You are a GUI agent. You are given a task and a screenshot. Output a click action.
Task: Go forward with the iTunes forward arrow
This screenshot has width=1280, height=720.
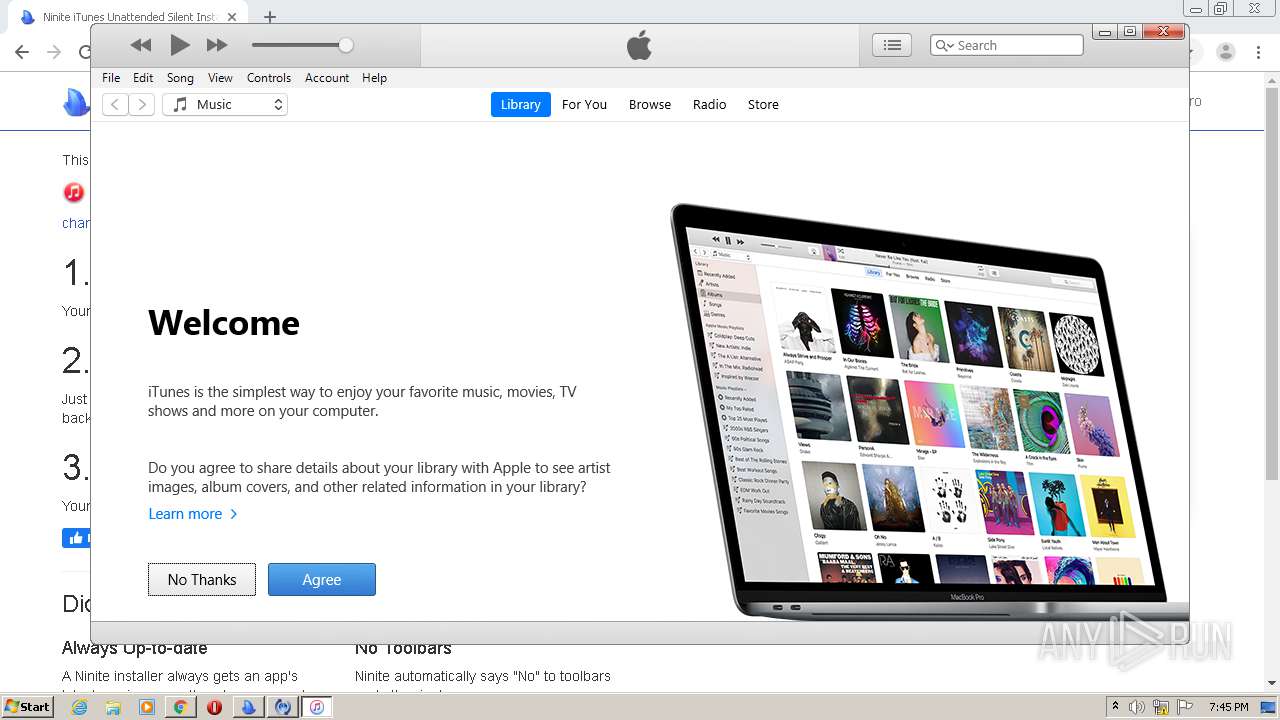tap(142, 104)
